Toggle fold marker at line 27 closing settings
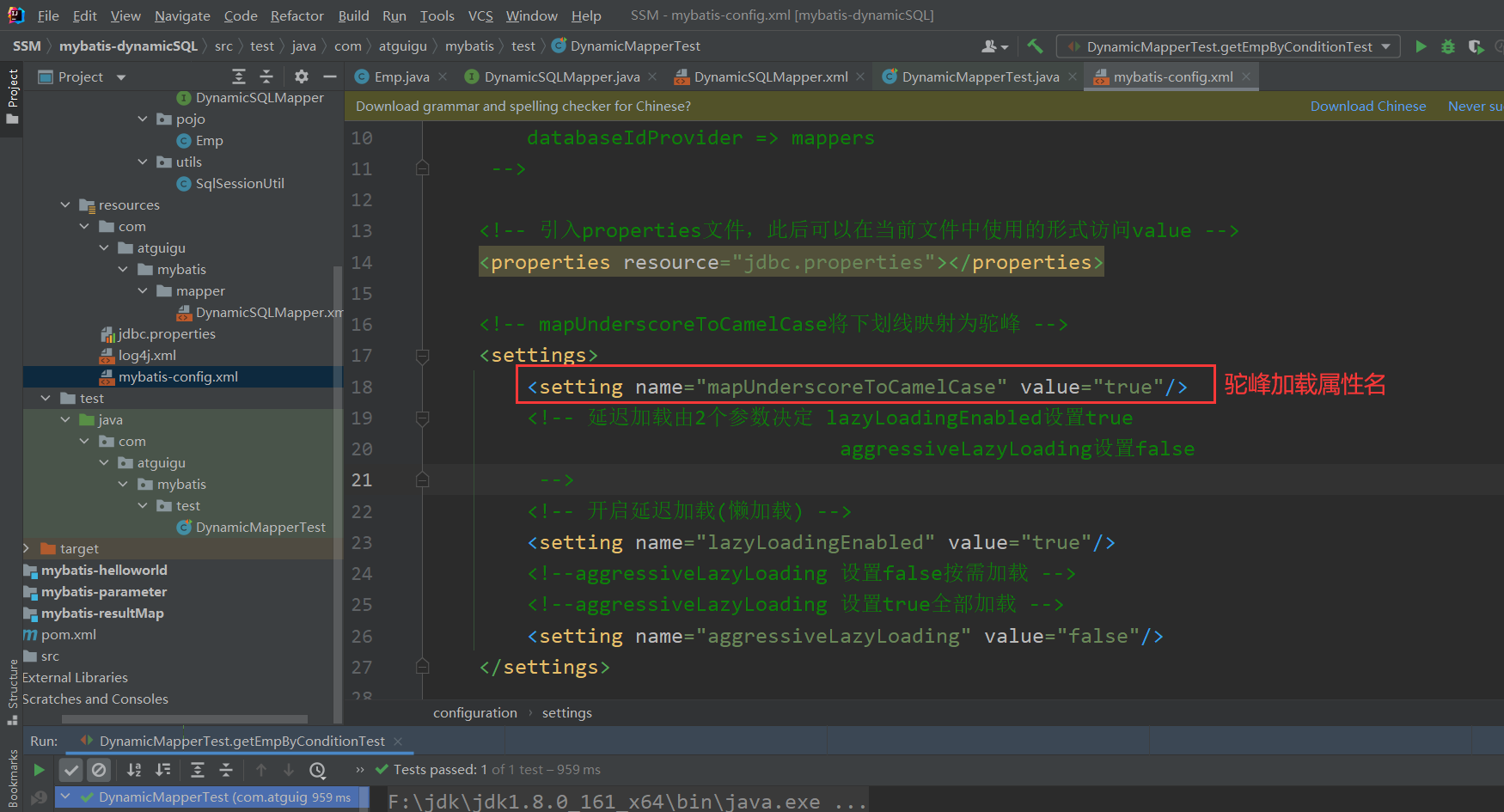 422,667
